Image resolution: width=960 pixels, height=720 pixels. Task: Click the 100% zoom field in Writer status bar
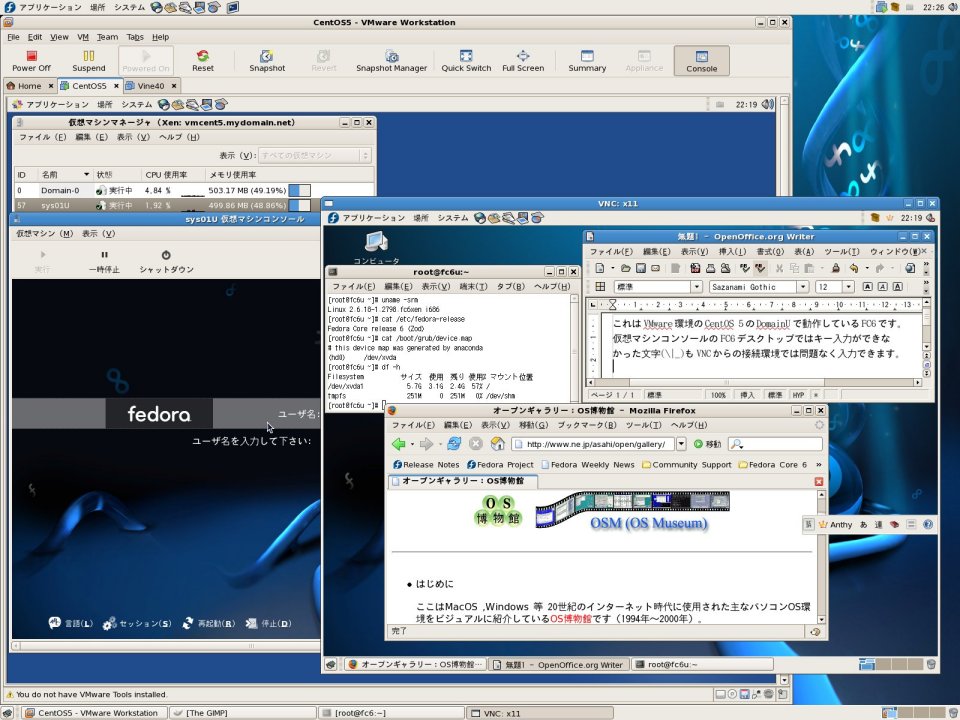click(x=718, y=395)
